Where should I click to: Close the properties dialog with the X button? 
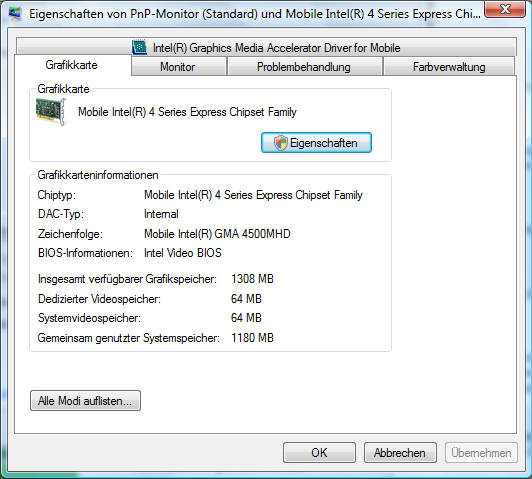coord(505,9)
